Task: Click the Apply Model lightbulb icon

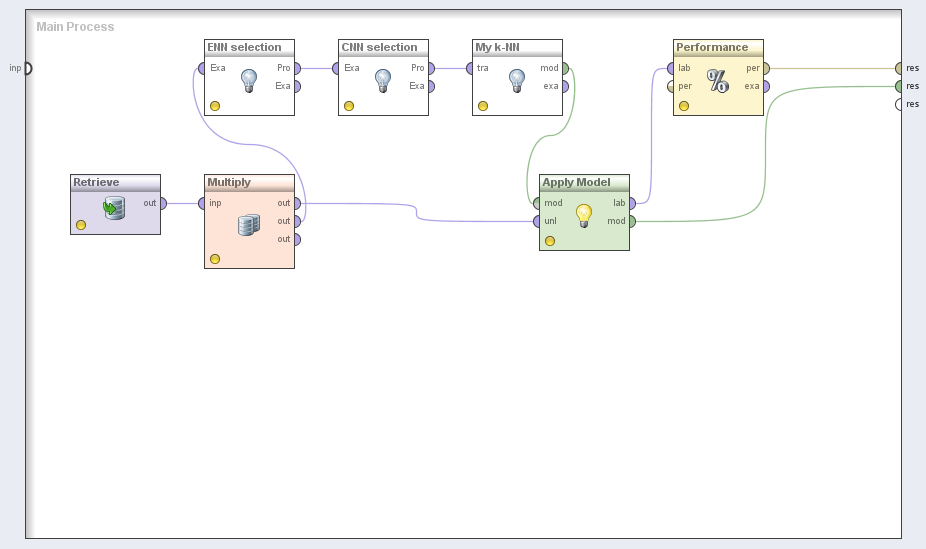Action: pyautogui.click(x=584, y=214)
